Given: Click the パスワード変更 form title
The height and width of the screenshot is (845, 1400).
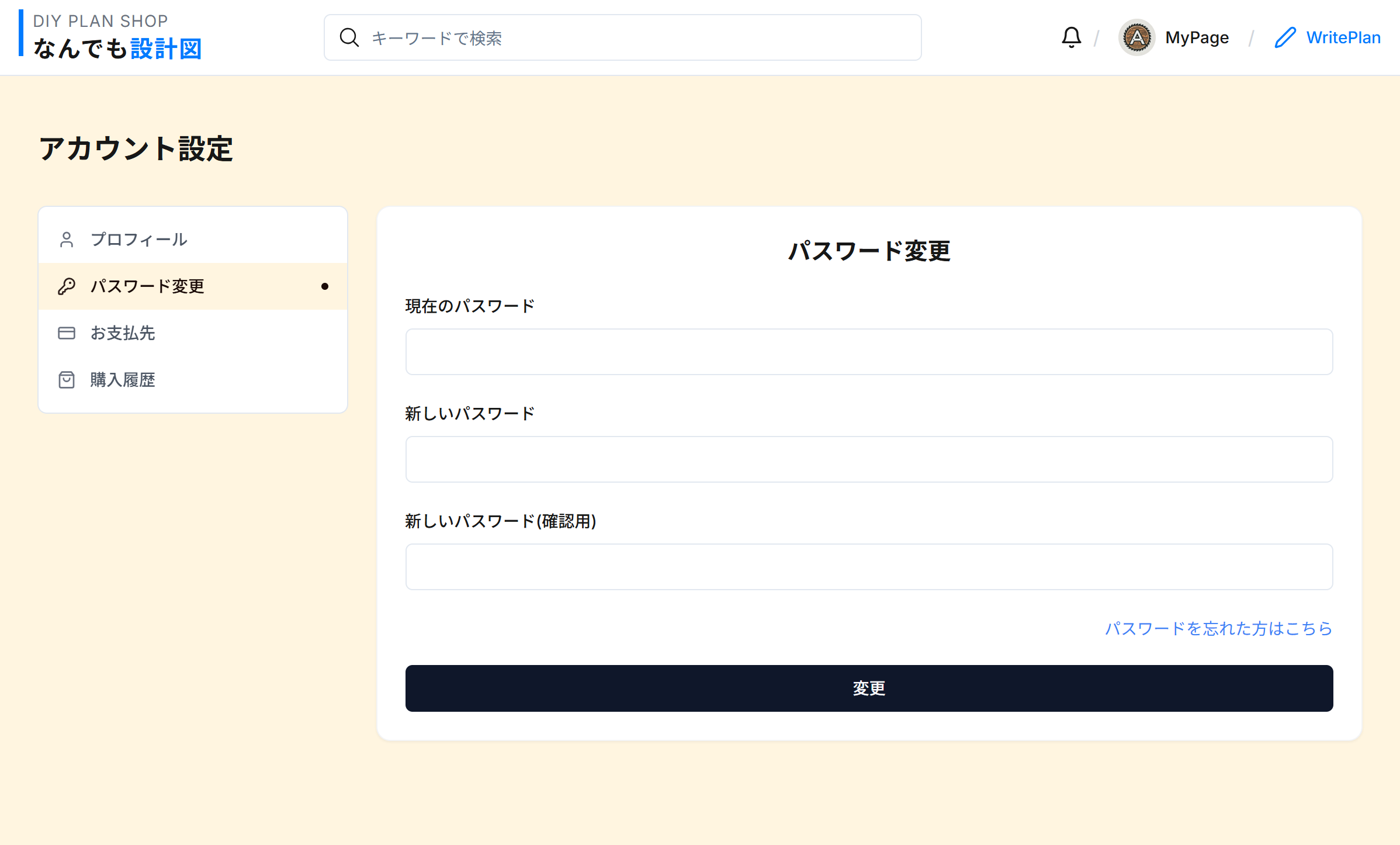Looking at the screenshot, I should pyautogui.click(x=869, y=251).
